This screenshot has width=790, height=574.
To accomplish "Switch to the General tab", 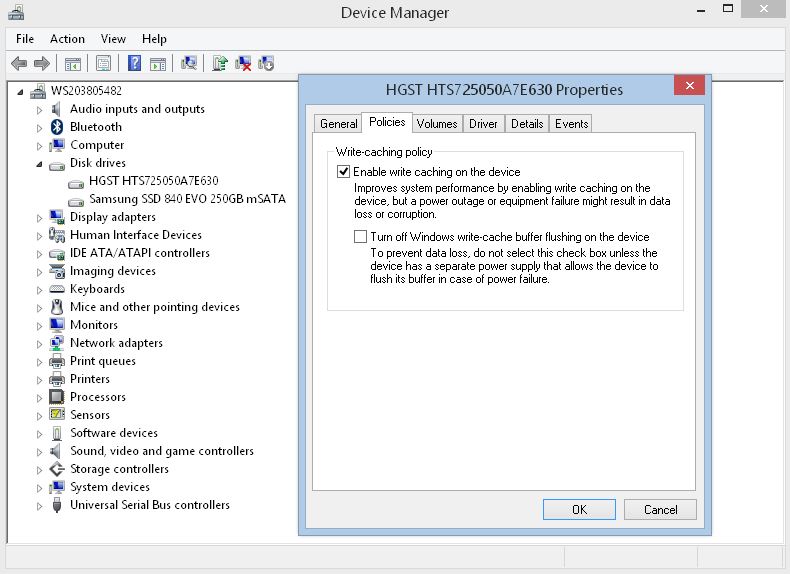I will 338,123.
